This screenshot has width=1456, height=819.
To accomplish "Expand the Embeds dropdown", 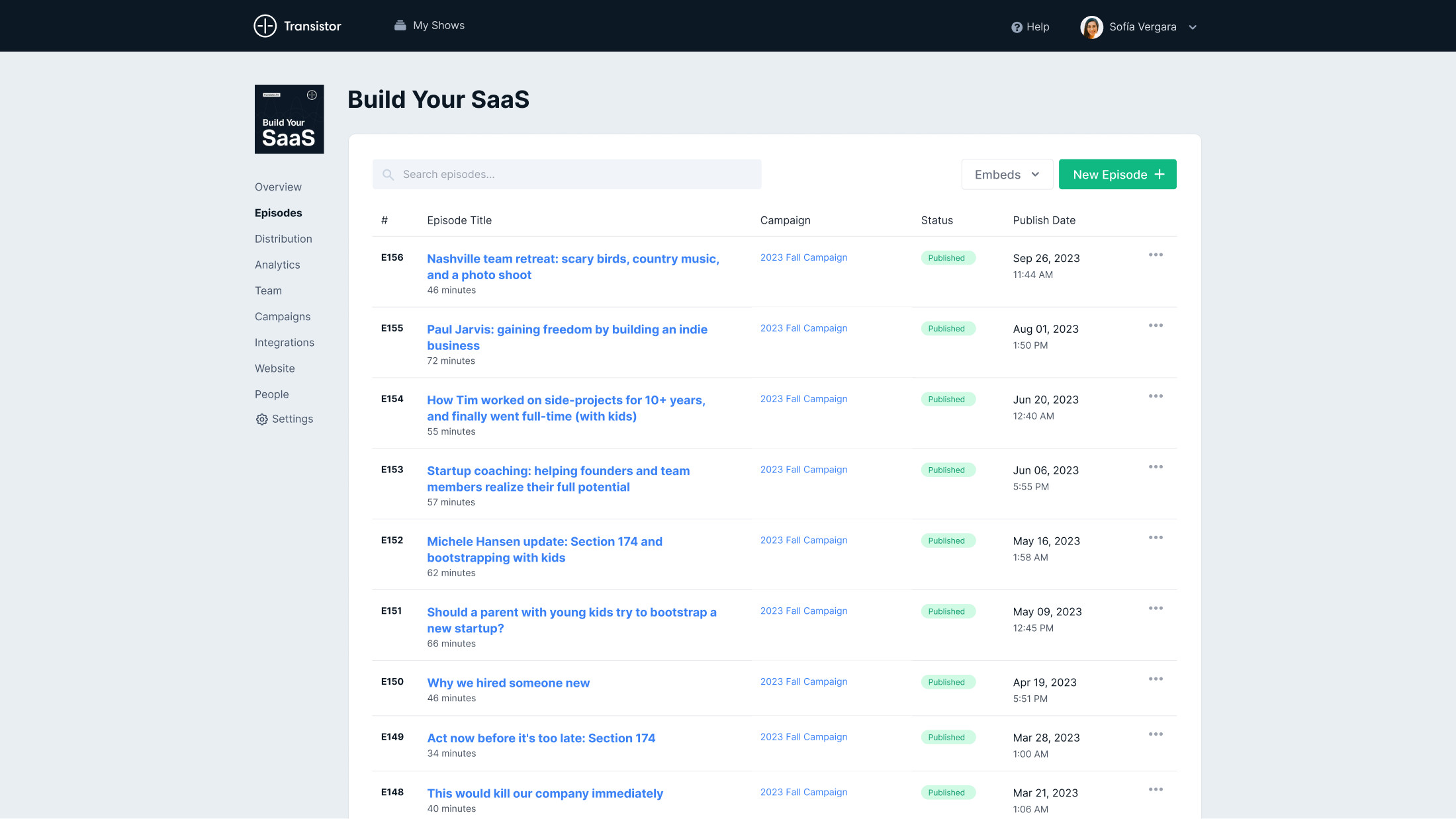I will click(1007, 175).
